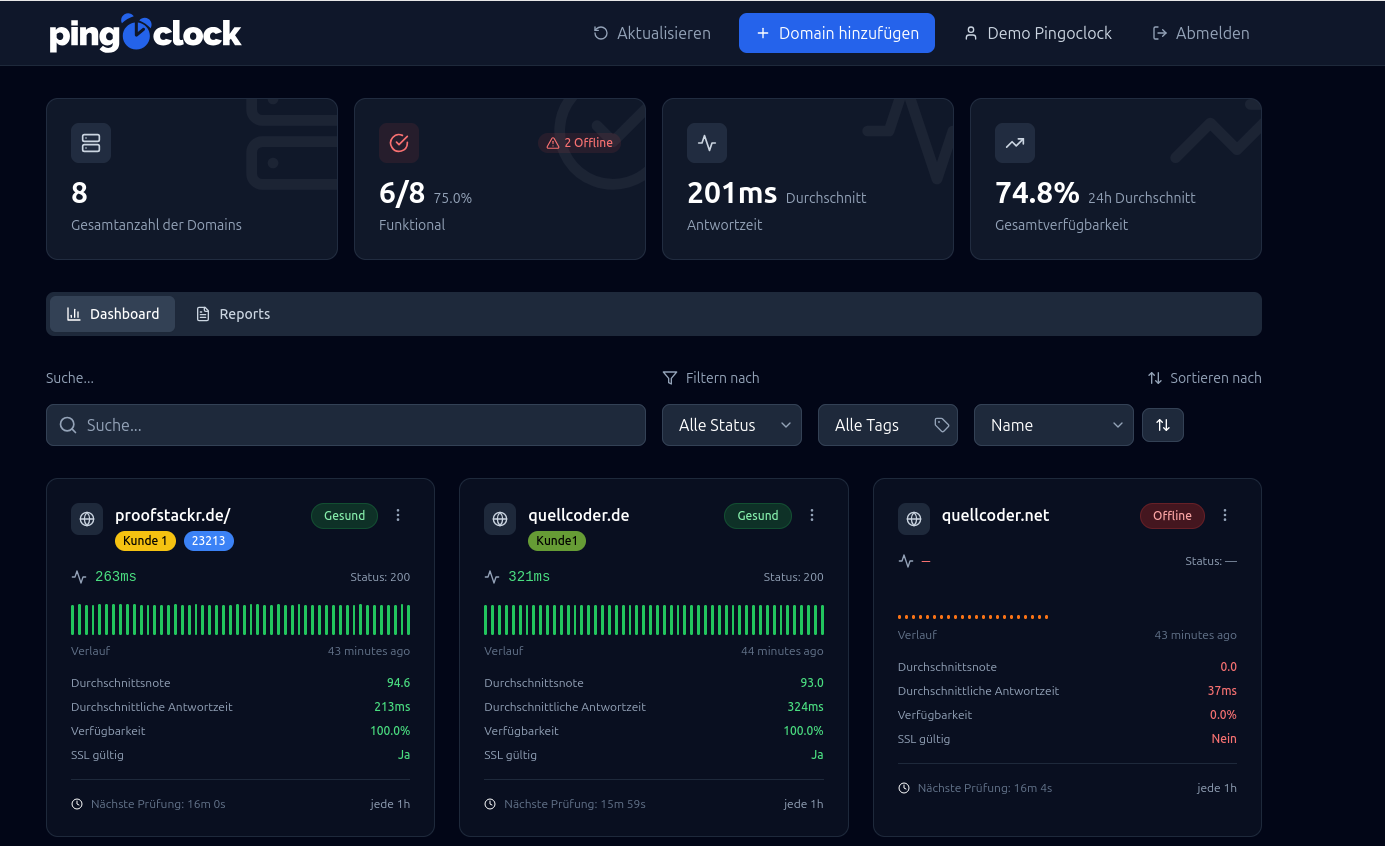The width and height of the screenshot is (1385, 846).
Task: Click the pulse icon in the Antwortzeit card
Action: (707, 143)
